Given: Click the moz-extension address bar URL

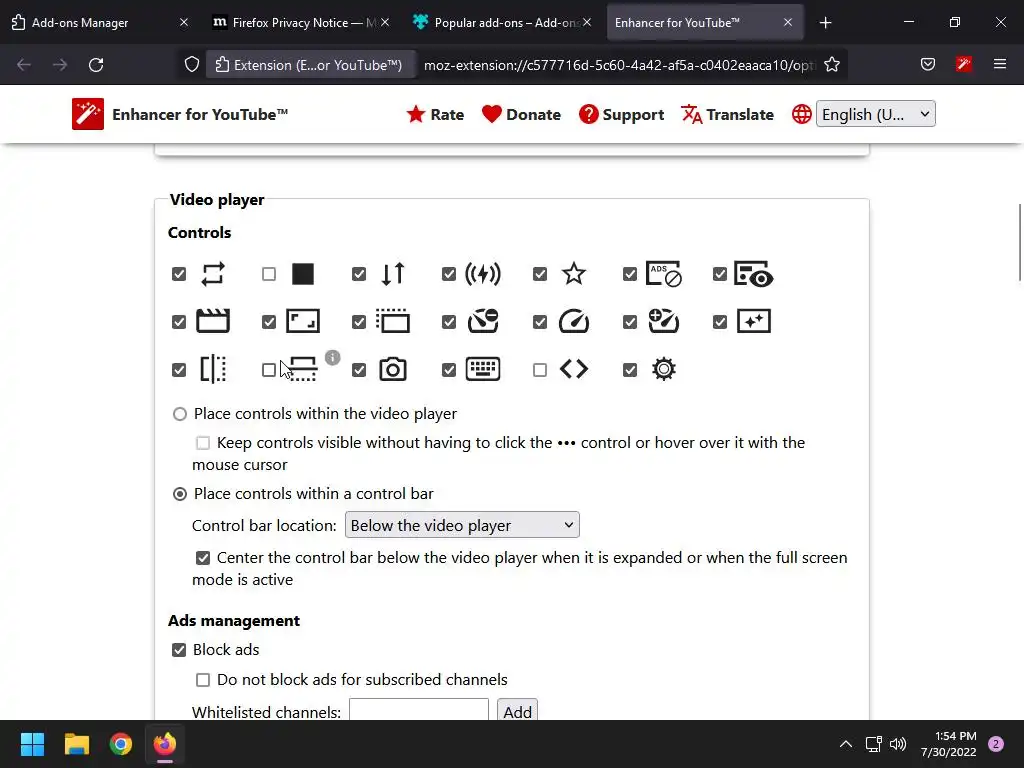Looking at the screenshot, I should [620, 65].
